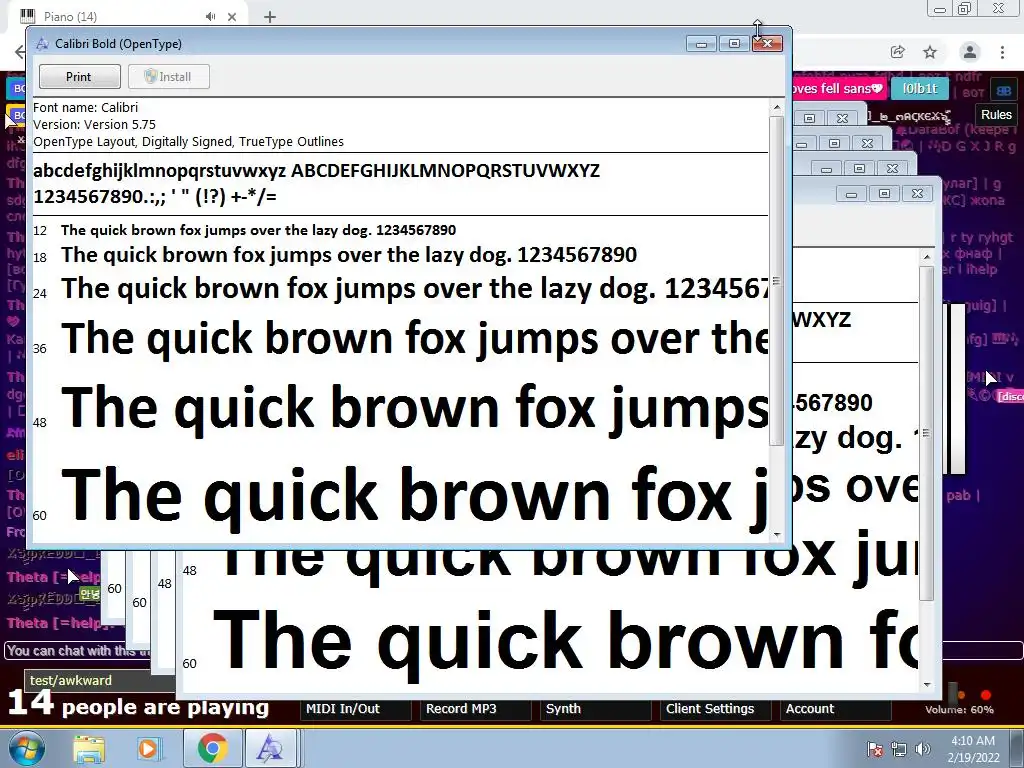1024x768 pixels.
Task: Click the share-page icon in Chrome's address bar
Action: pyautogui.click(x=897, y=52)
